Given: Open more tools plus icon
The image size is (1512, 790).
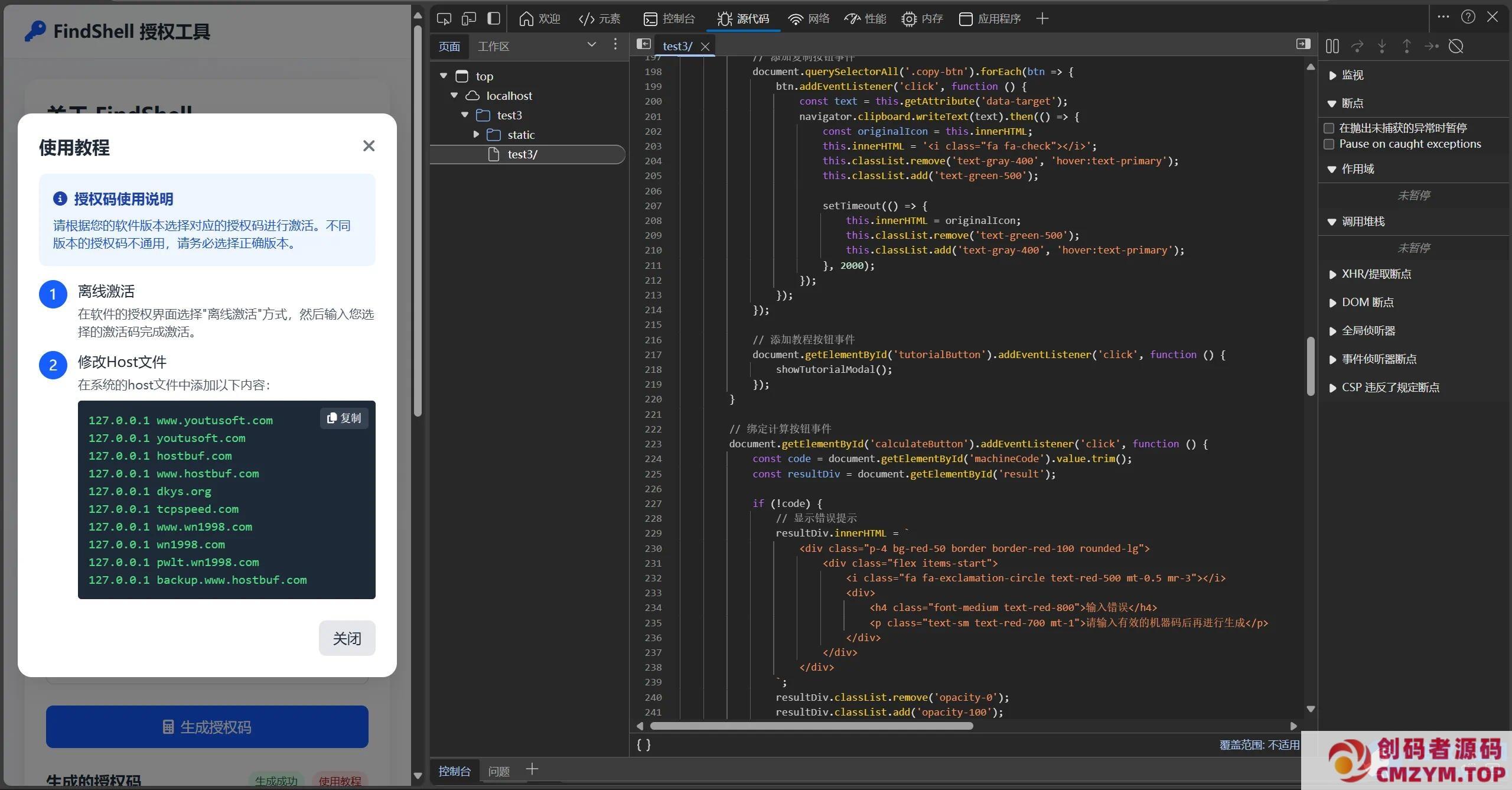Looking at the screenshot, I should [x=1042, y=19].
